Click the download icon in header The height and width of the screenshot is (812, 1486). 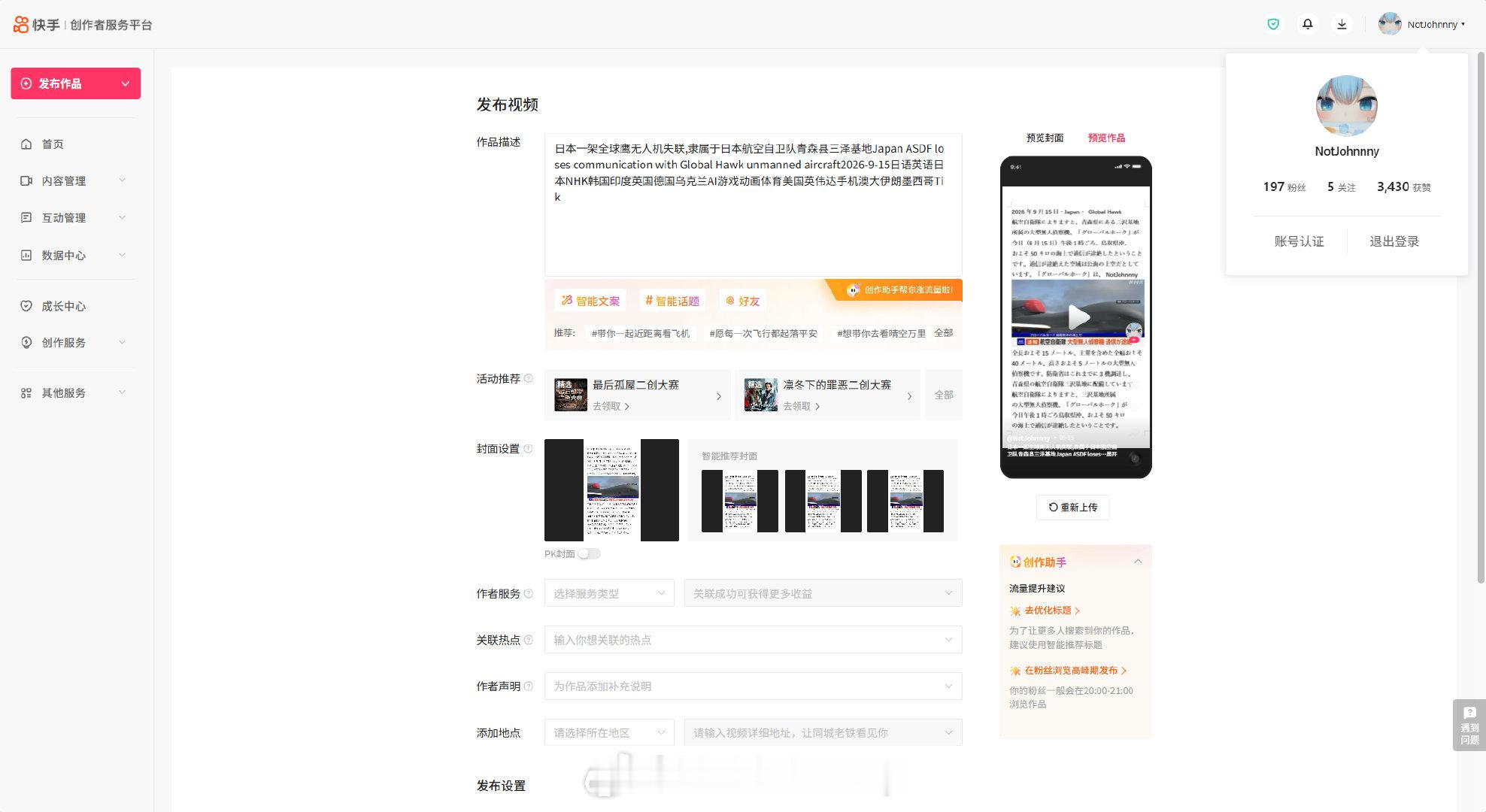click(x=1342, y=24)
